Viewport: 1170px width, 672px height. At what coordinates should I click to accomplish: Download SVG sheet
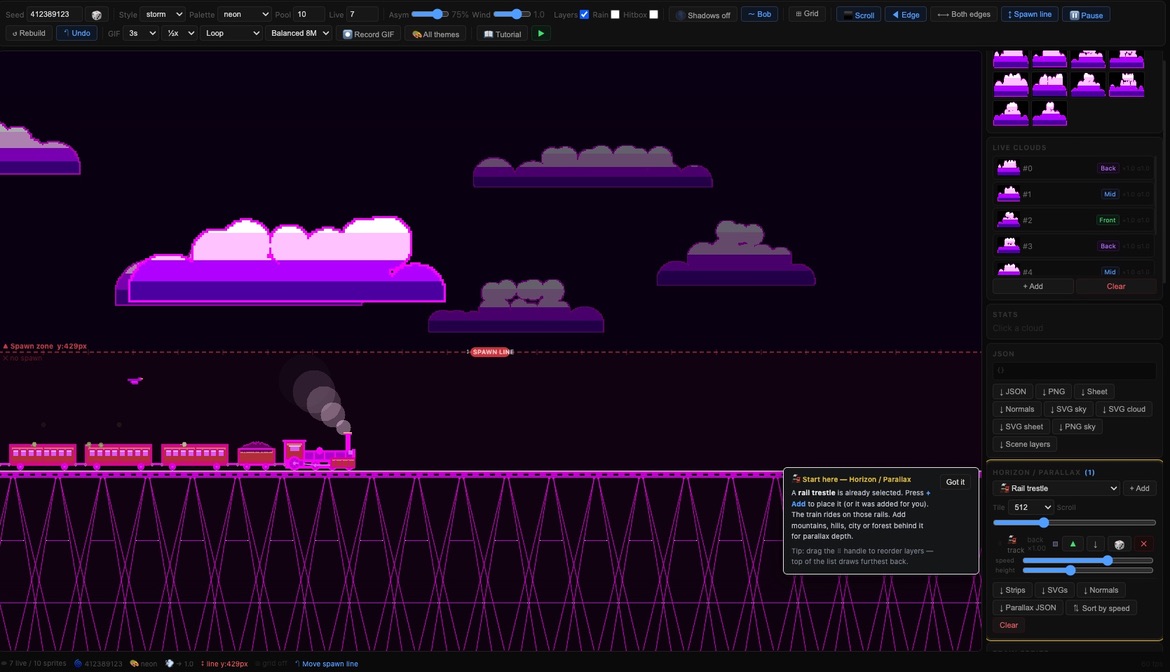[1021, 427]
